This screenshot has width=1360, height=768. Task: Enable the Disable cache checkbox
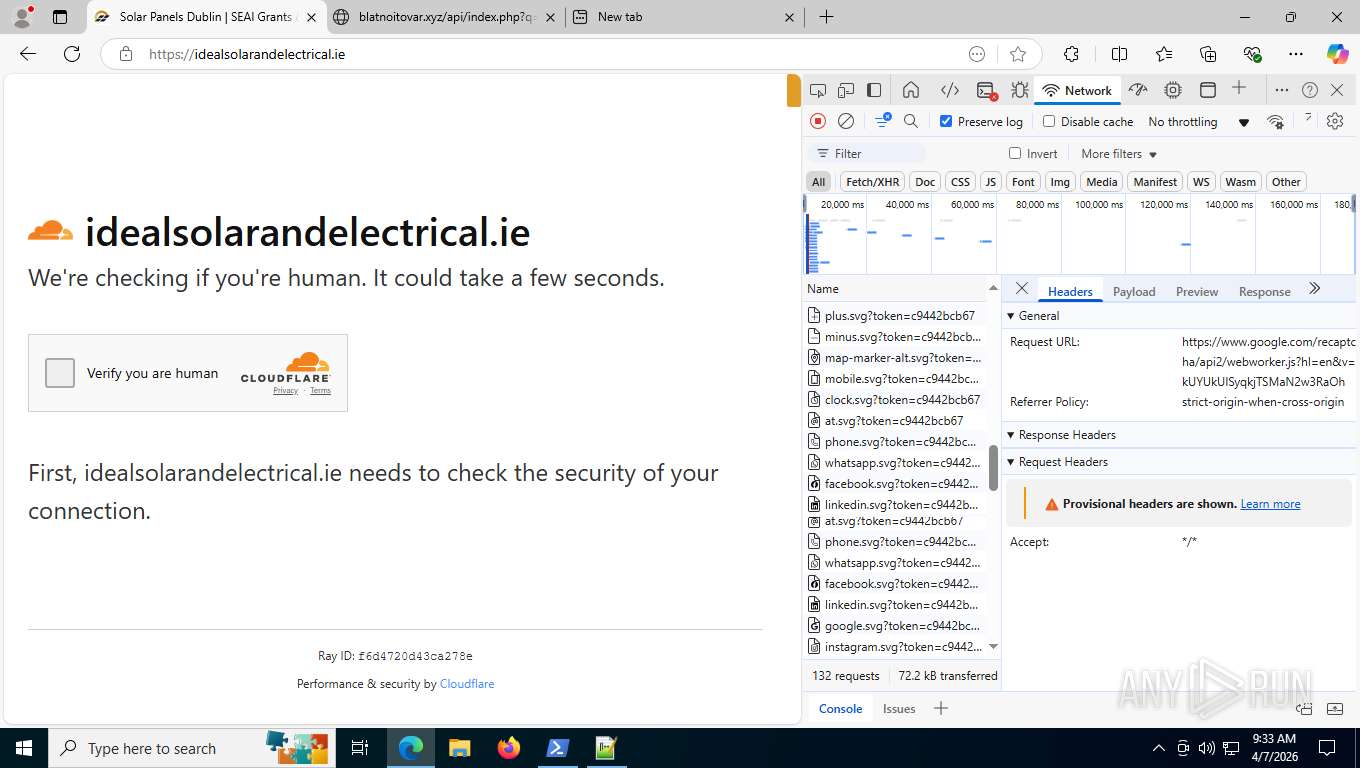point(1049,121)
